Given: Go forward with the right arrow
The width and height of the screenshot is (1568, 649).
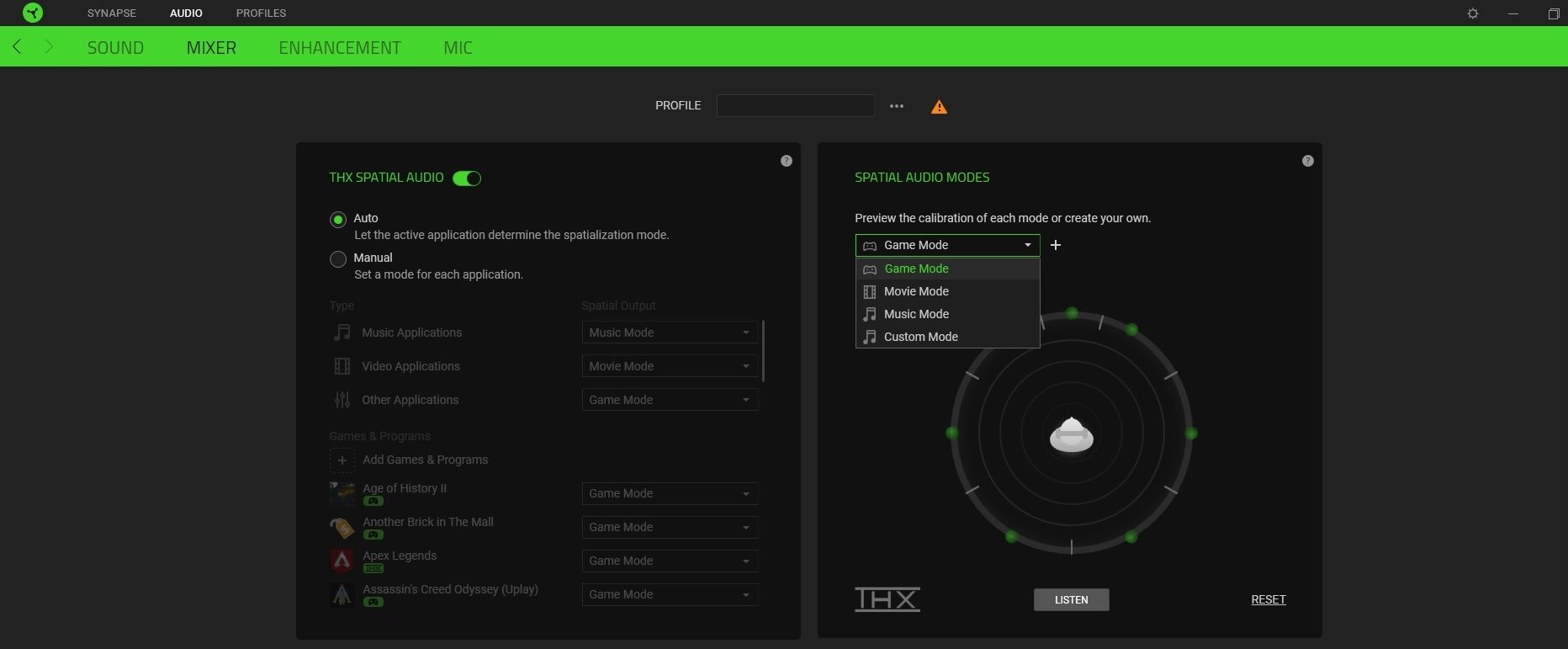Looking at the screenshot, I should (49, 47).
